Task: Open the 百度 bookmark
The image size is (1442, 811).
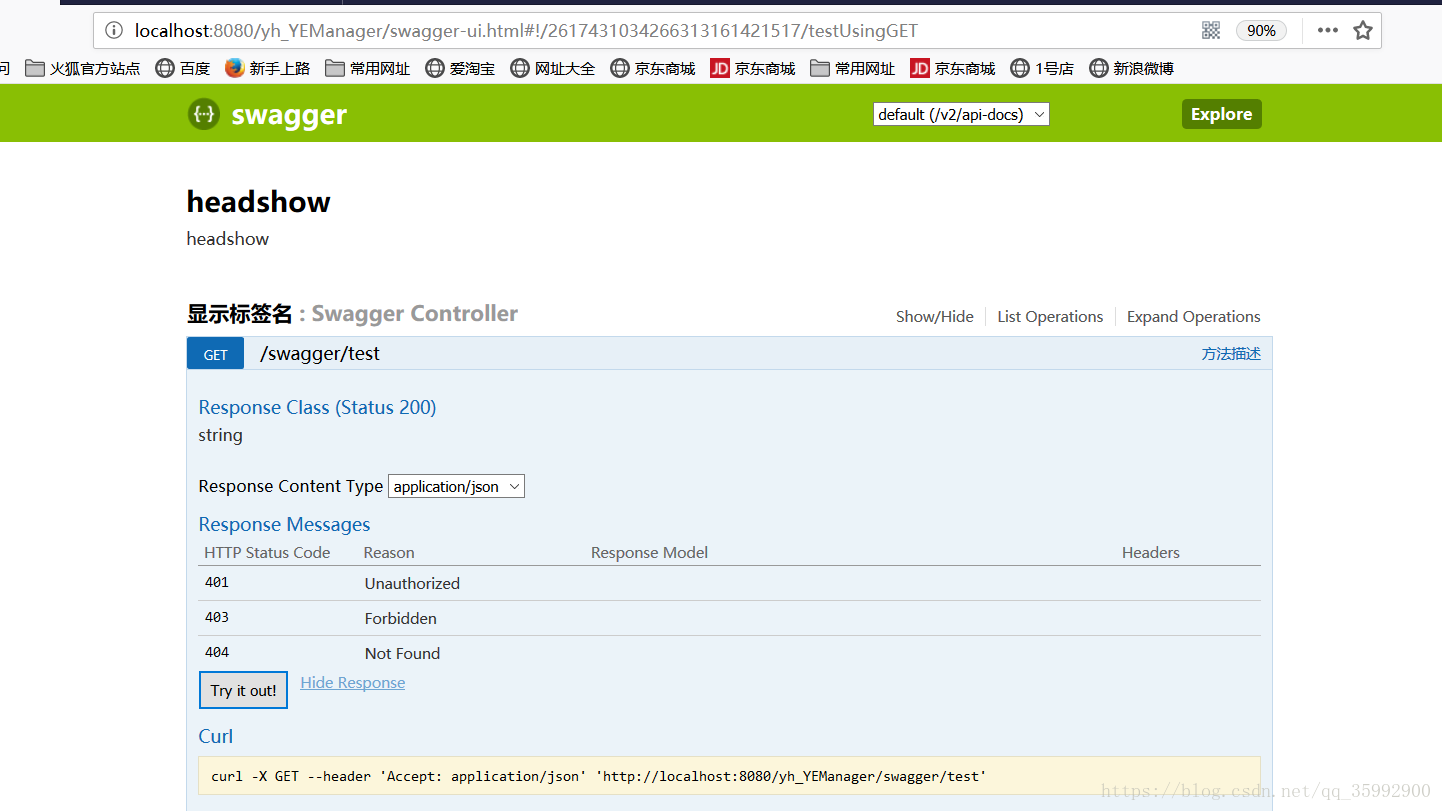Action: click(x=183, y=68)
